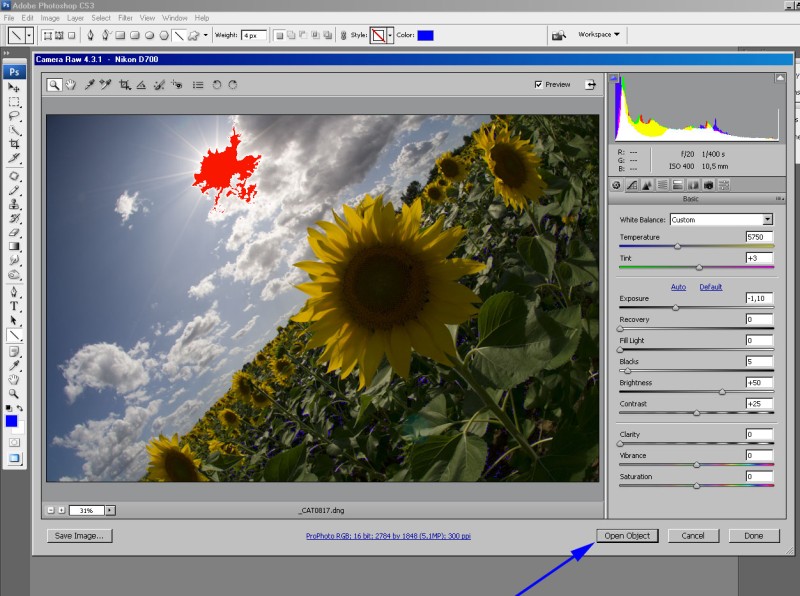The image size is (800, 596).
Task: Click the Tint value field
Action: (759, 258)
